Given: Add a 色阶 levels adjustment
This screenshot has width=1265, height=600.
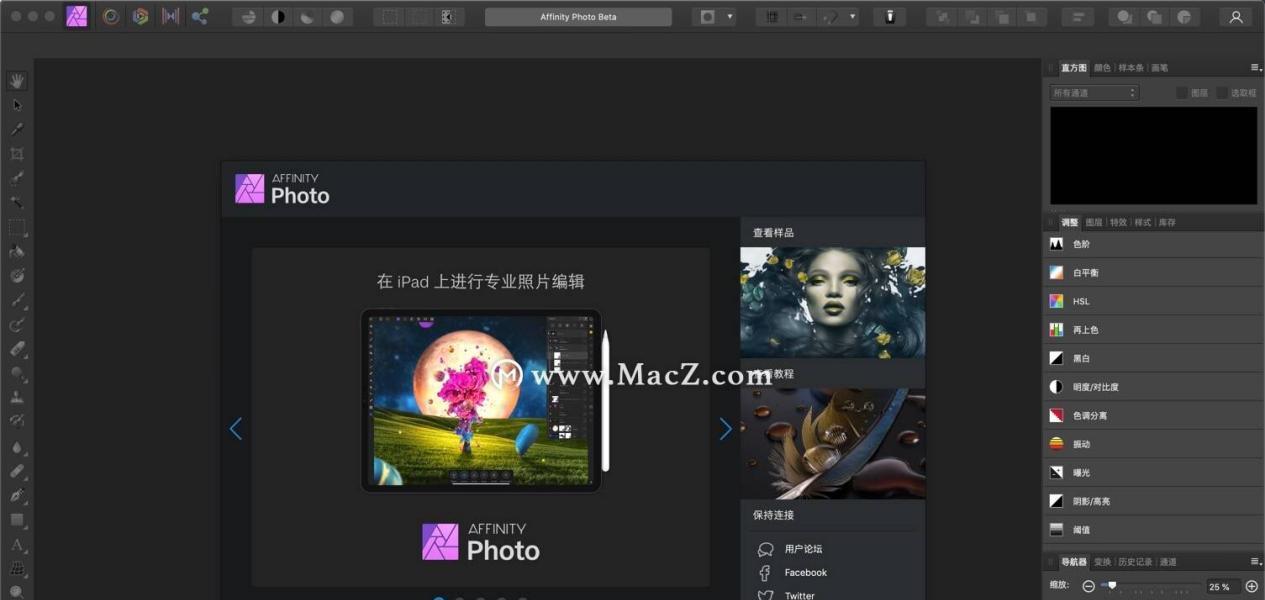Looking at the screenshot, I should pos(1153,244).
